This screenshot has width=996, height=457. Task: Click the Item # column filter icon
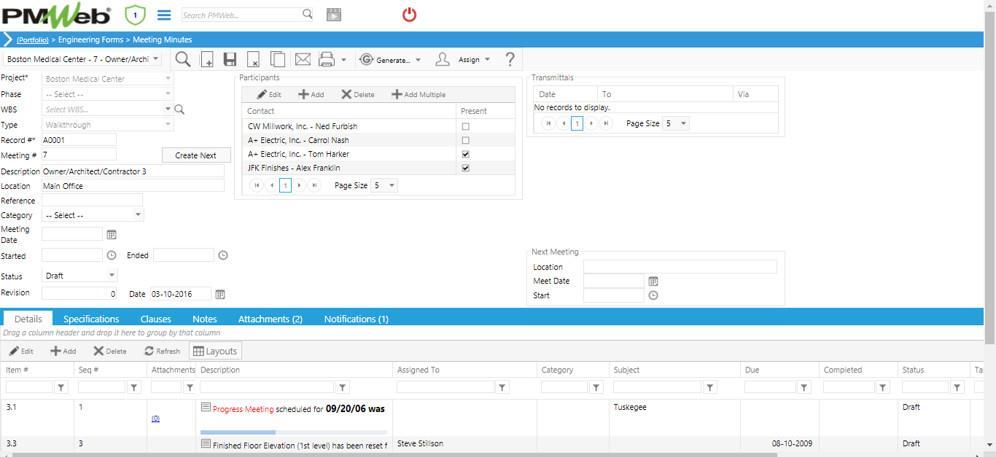[x=61, y=387]
